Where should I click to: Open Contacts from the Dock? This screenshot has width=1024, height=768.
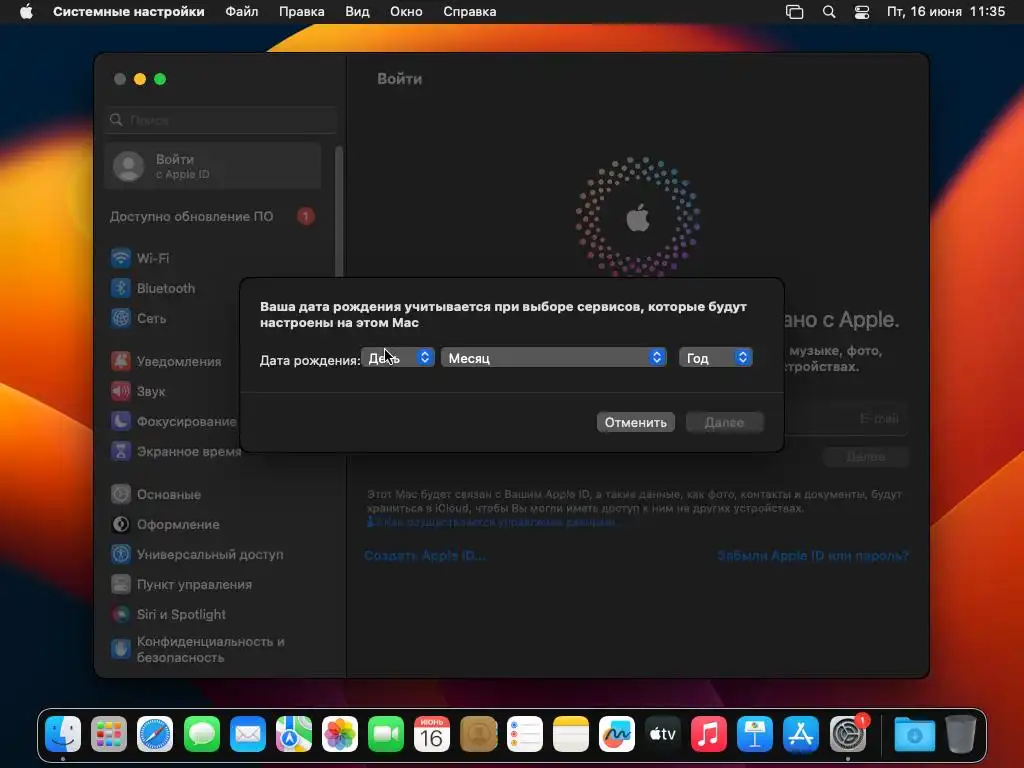[478, 734]
